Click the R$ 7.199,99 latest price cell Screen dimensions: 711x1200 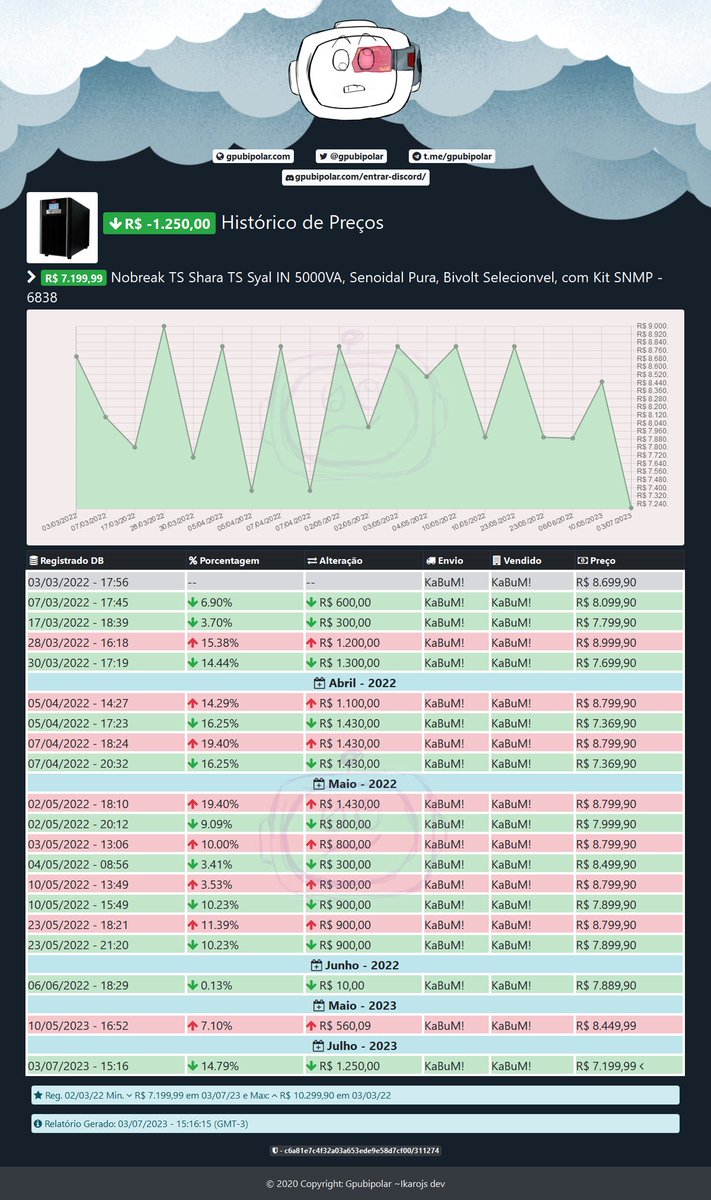click(629, 1065)
